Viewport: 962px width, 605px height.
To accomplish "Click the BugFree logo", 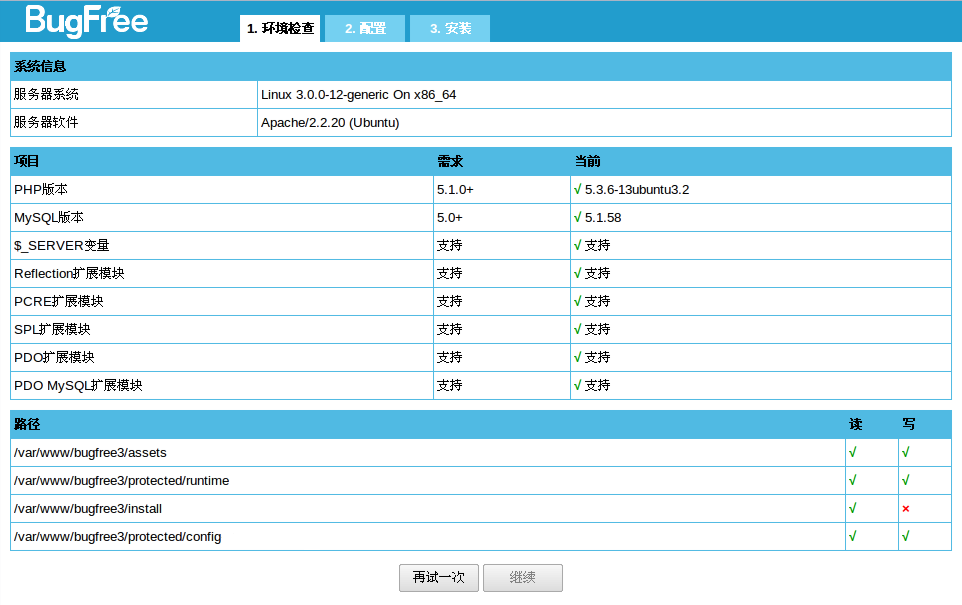I will (x=86, y=20).
